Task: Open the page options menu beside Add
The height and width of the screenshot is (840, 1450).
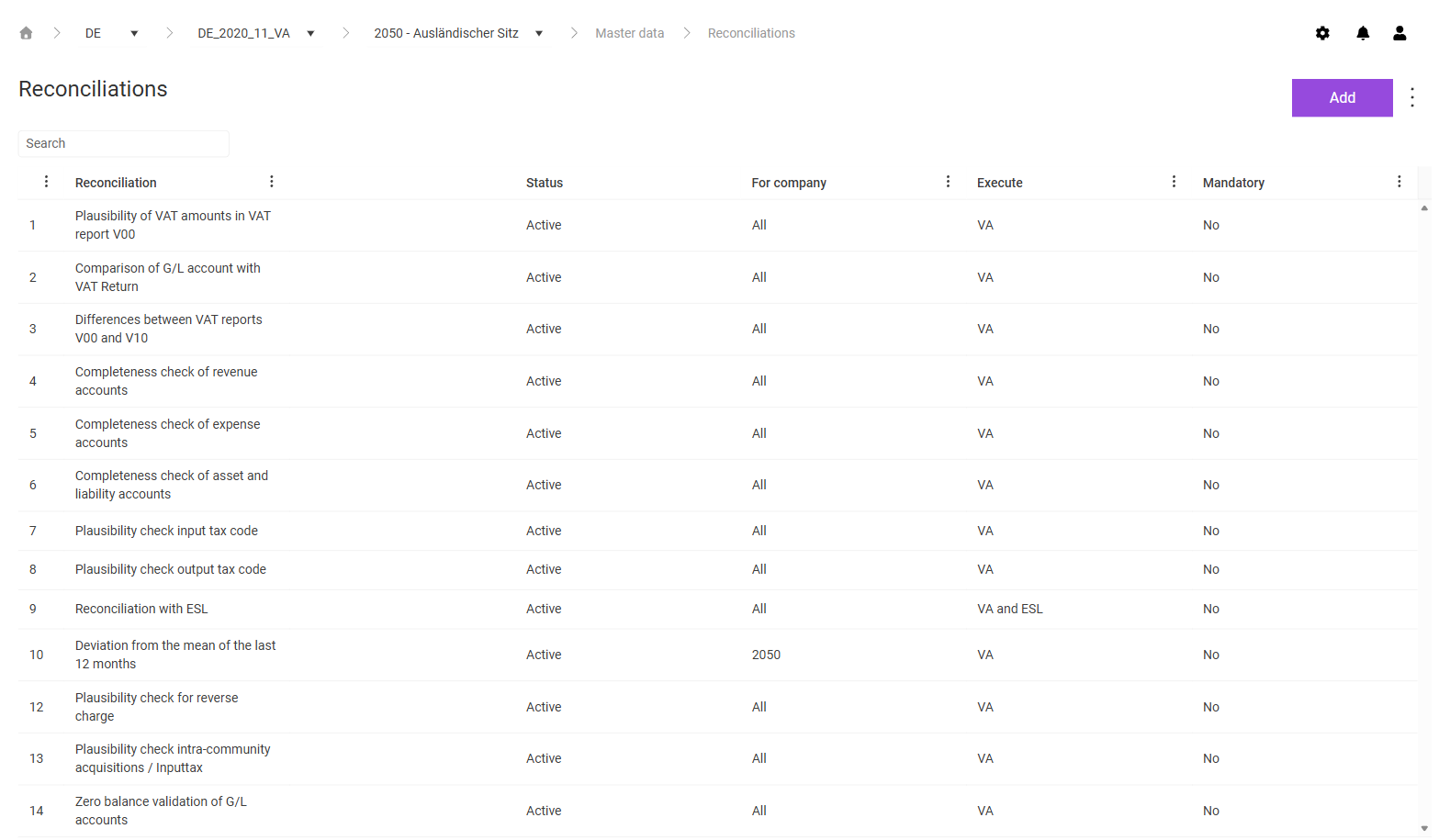Action: (x=1412, y=97)
